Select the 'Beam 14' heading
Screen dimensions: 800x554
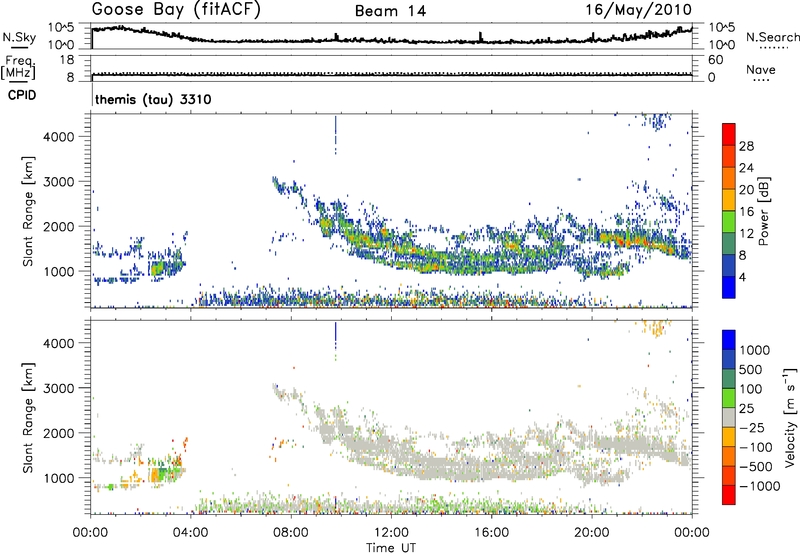(x=390, y=11)
